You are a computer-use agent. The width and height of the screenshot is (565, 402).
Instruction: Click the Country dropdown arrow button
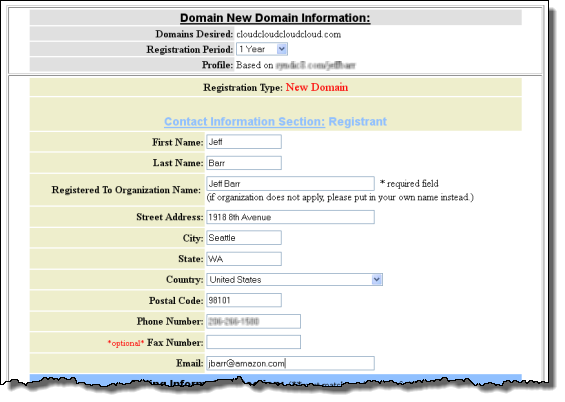(x=377, y=280)
